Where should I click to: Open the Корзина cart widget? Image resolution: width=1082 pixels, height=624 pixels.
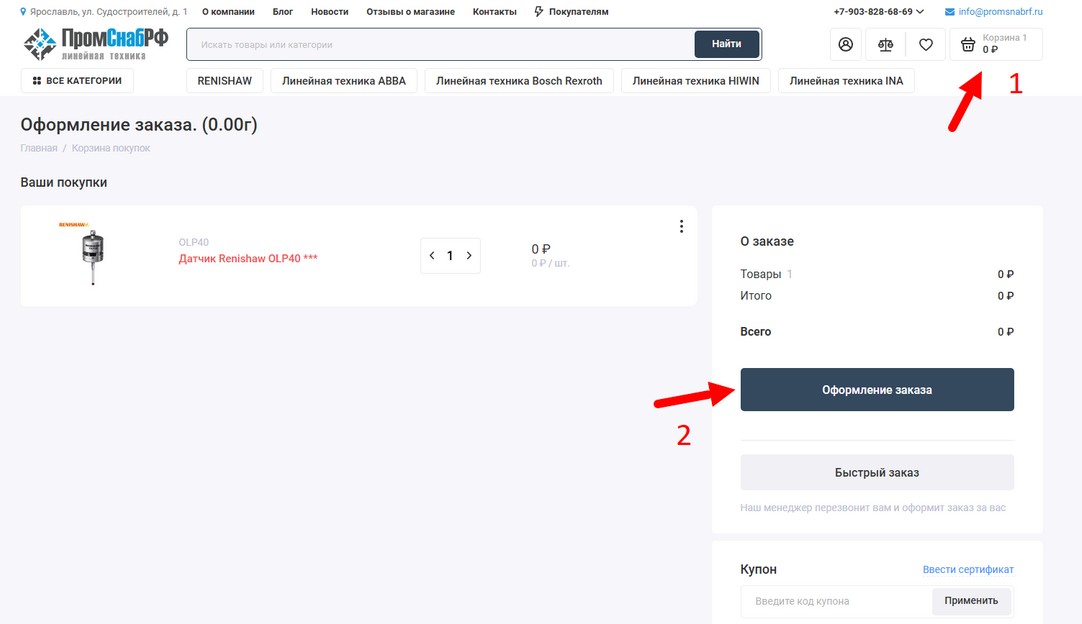[996, 45]
